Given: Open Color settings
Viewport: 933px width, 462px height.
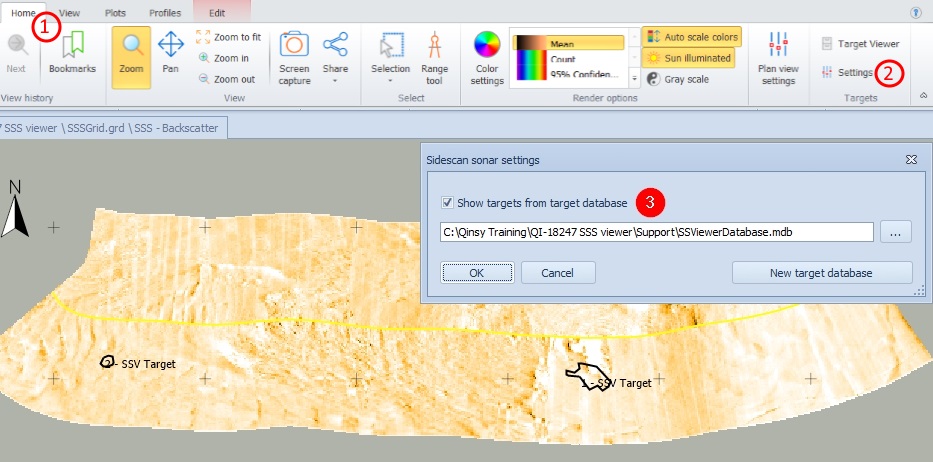Looking at the screenshot, I should click(487, 57).
